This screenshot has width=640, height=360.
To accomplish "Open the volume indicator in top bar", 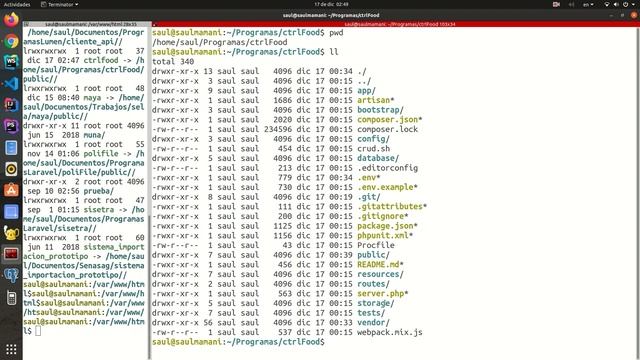I will [x=616, y=4].
